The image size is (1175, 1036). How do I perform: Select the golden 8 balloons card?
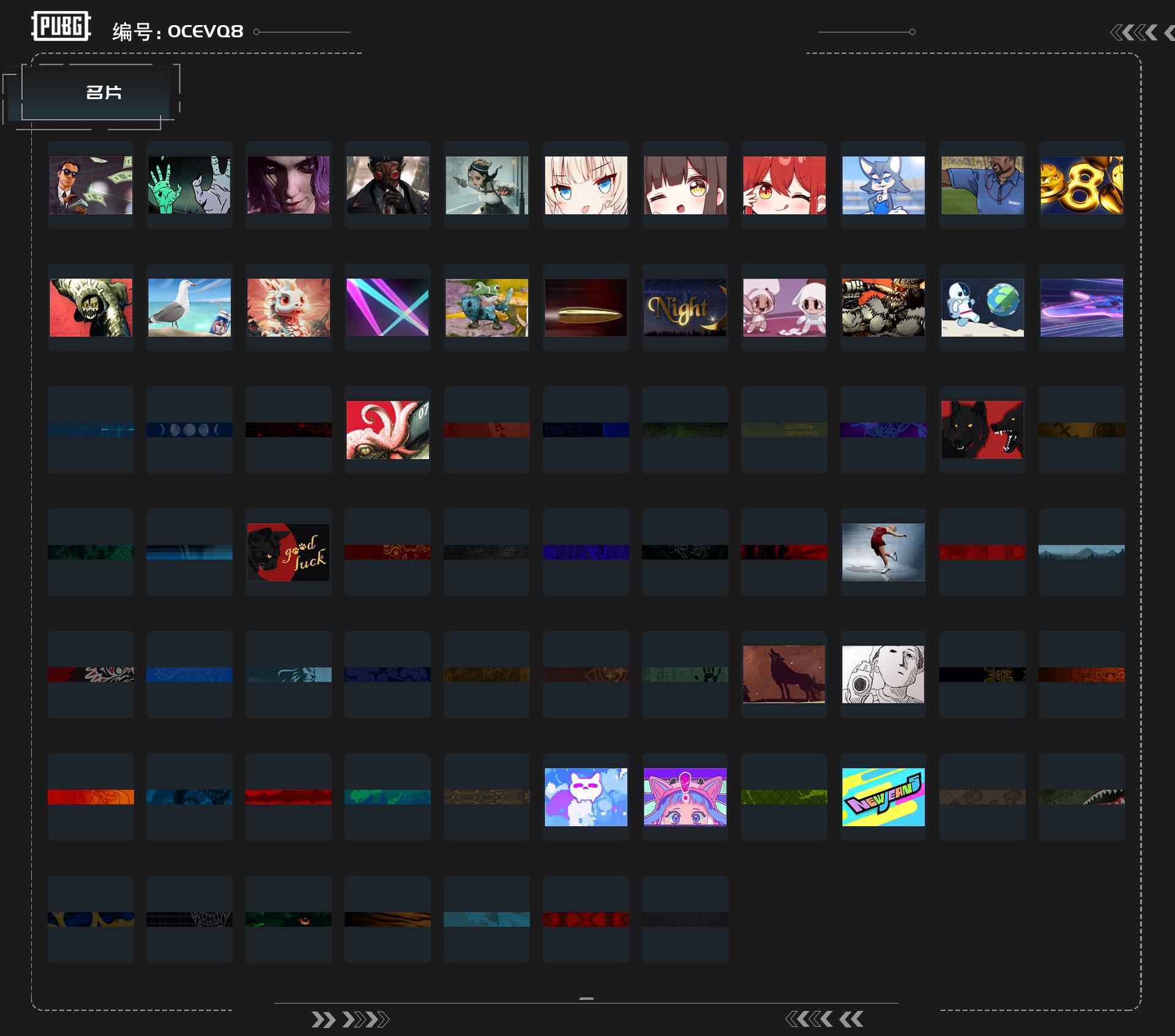click(x=1082, y=185)
